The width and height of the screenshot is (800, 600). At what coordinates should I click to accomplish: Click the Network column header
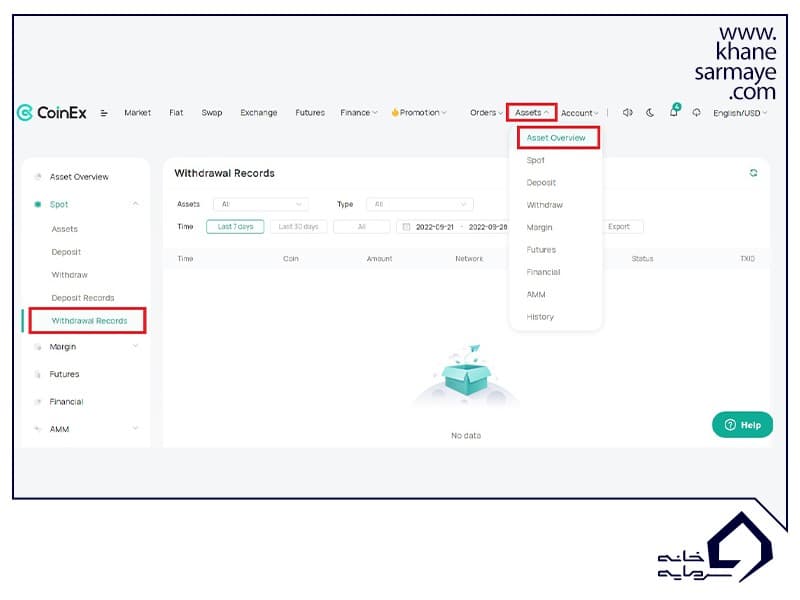click(x=469, y=259)
